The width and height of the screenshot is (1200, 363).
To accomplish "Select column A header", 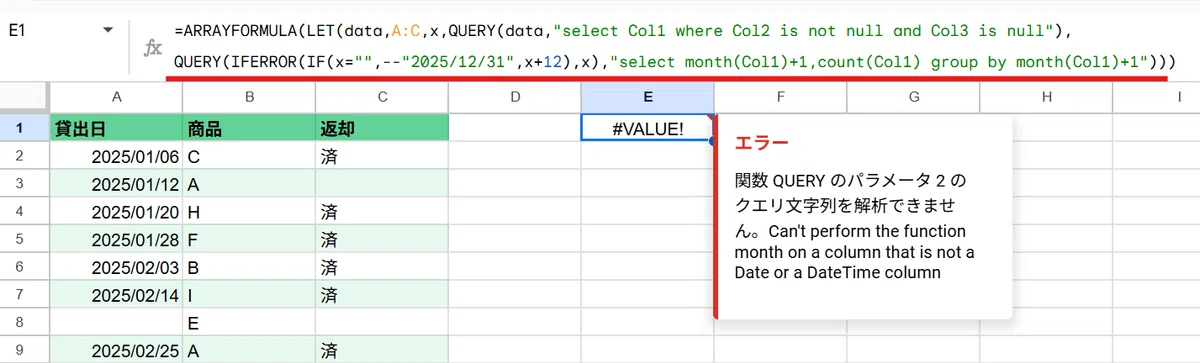I will coord(116,97).
